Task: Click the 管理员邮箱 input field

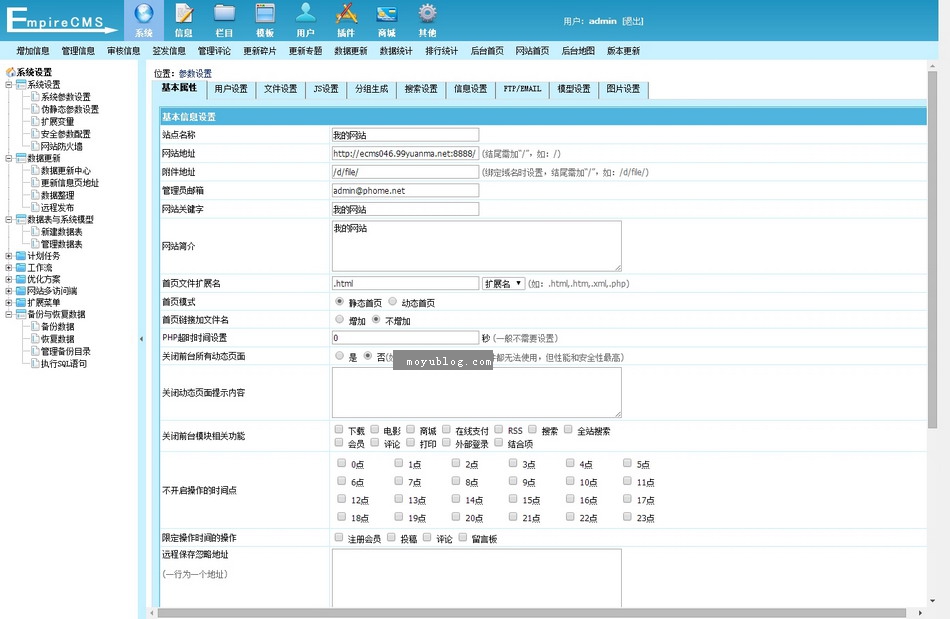Action: click(x=405, y=190)
